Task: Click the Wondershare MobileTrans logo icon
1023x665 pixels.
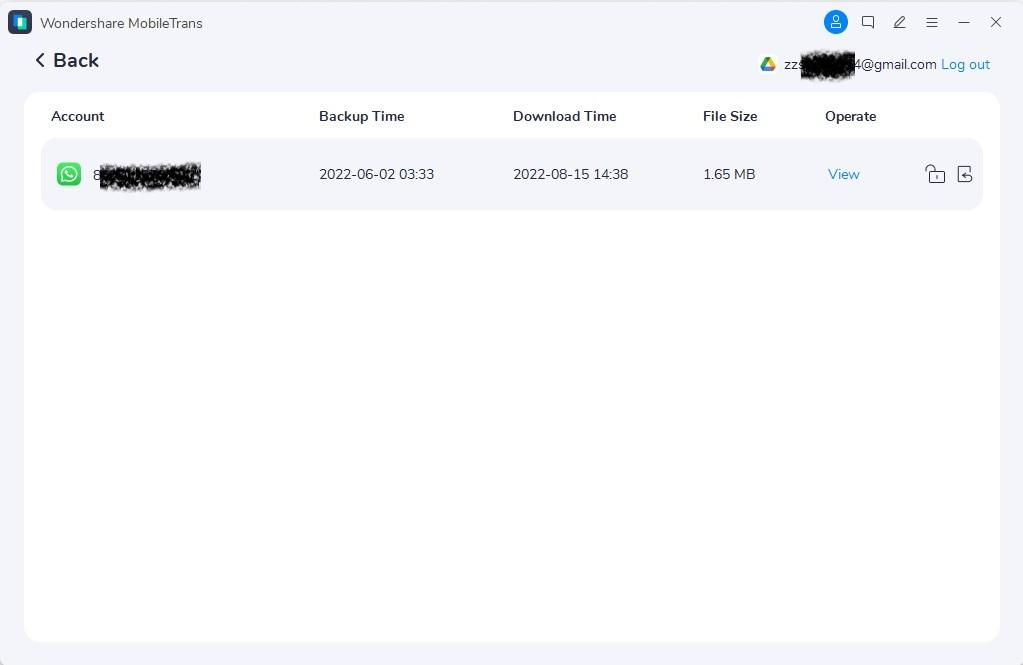Action: pos(19,21)
